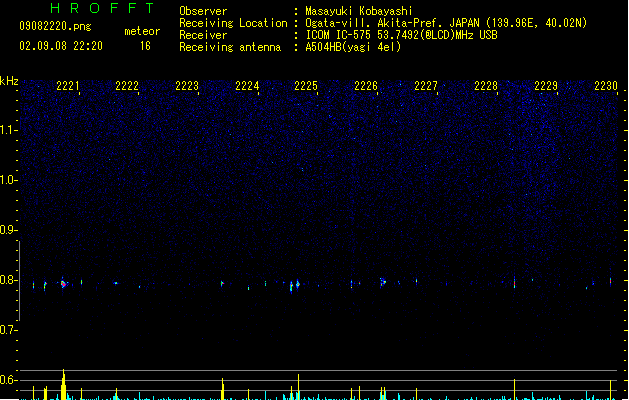Screen dimensions: 629x400
Task: Click the 2227 time marker
Action: coord(426,86)
